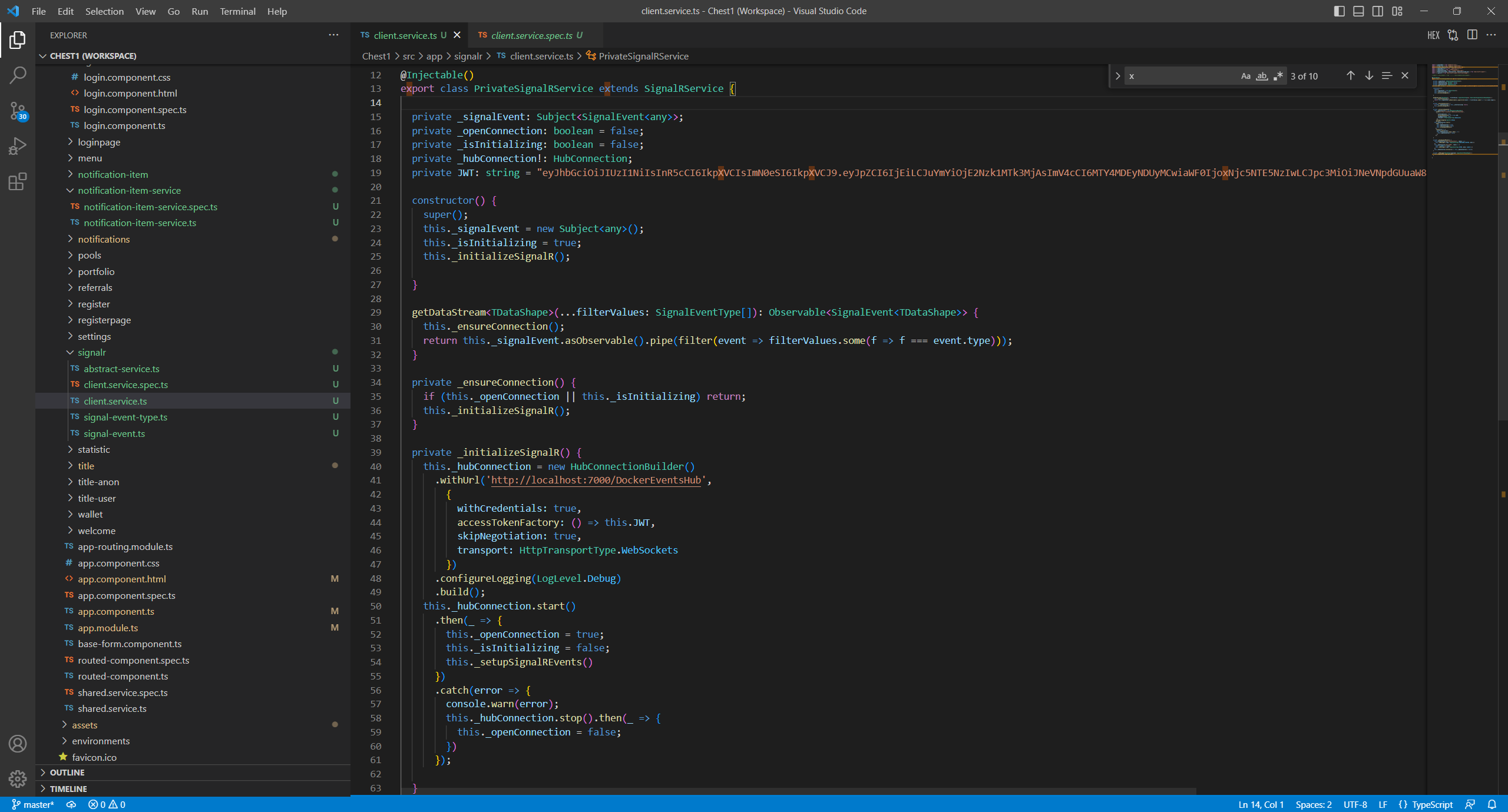
Task: Expand the OUTLINE section
Action: [67, 772]
